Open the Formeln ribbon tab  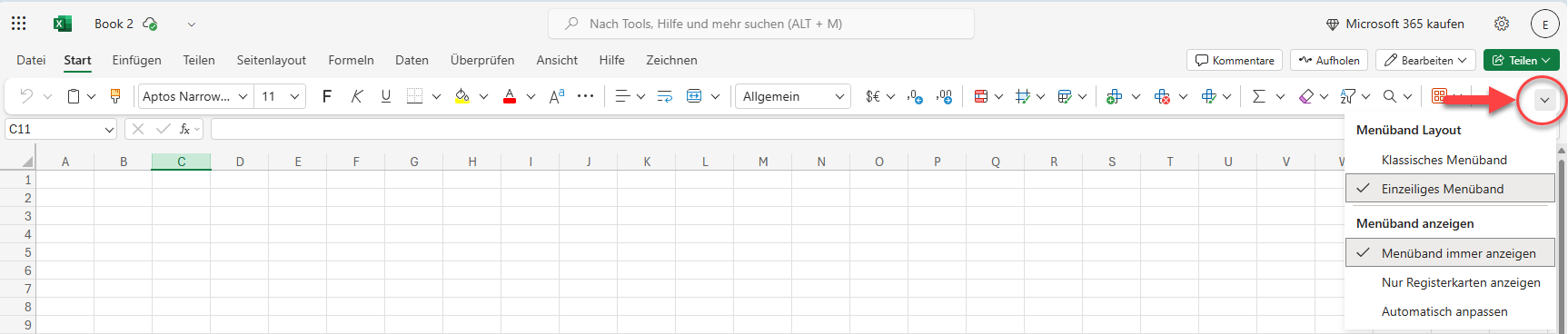coord(351,60)
